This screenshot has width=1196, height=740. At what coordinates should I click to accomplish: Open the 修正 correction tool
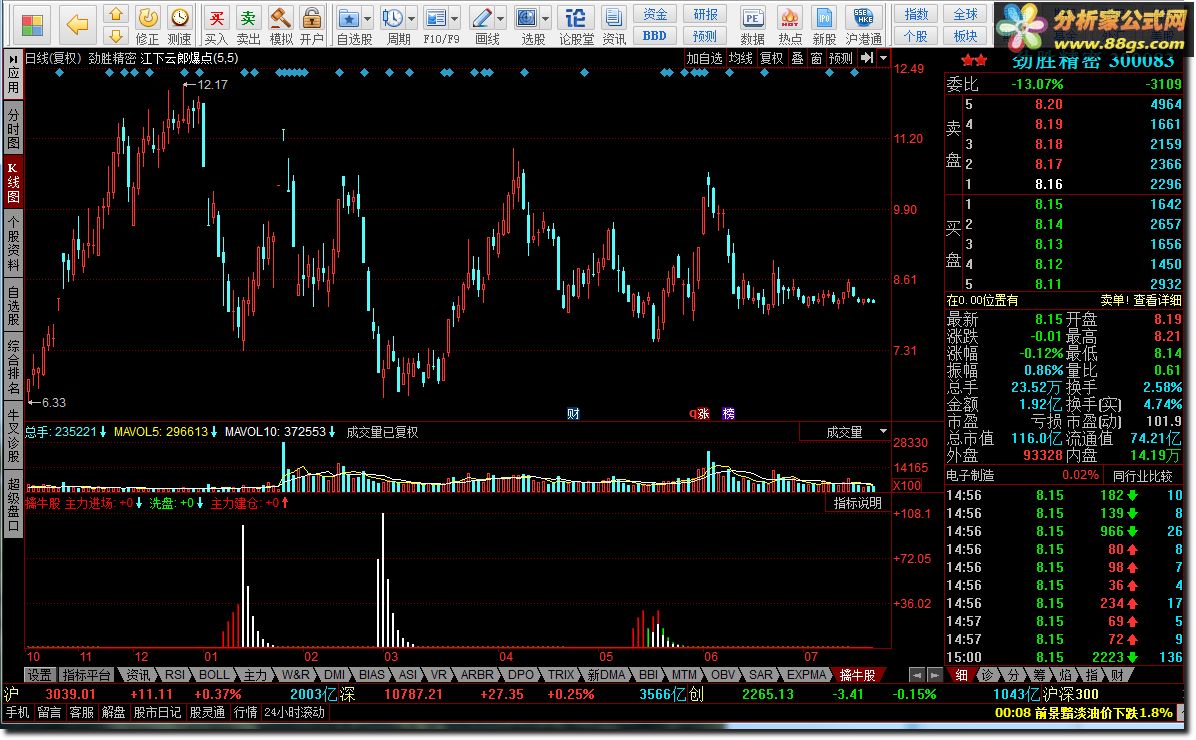point(147,25)
